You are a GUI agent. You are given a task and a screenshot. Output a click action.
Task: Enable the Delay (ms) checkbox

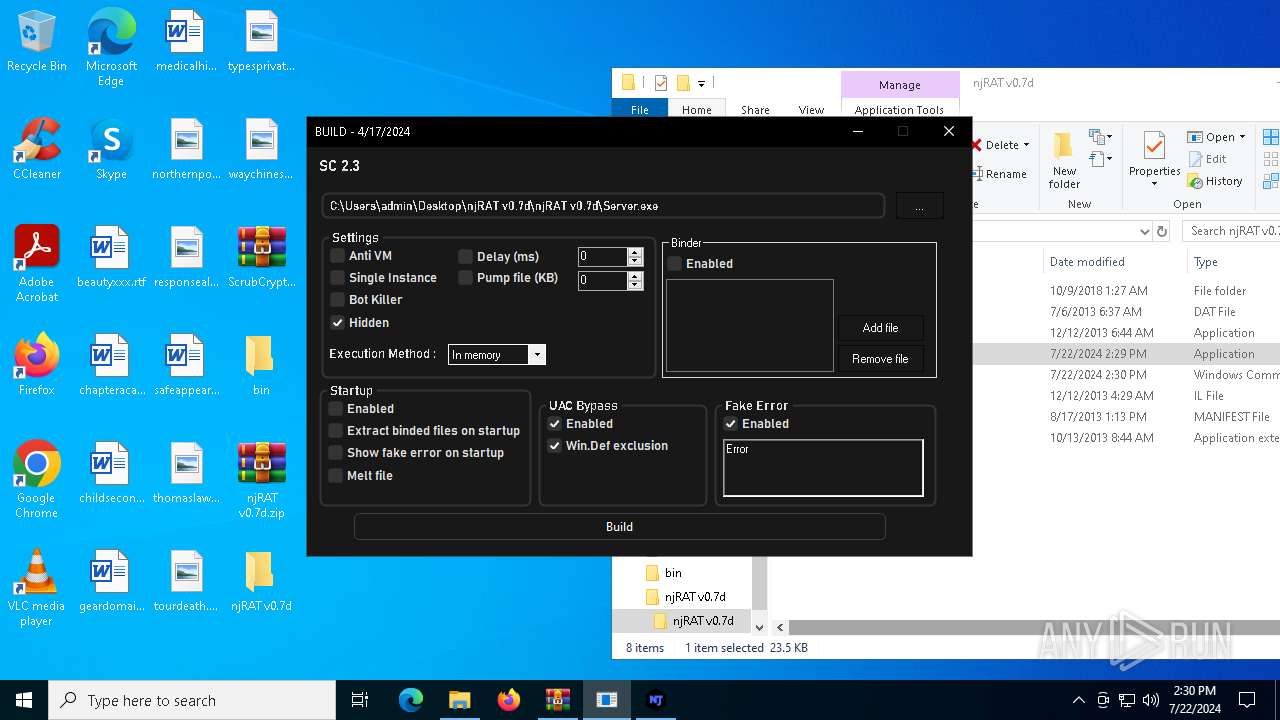[x=466, y=257]
